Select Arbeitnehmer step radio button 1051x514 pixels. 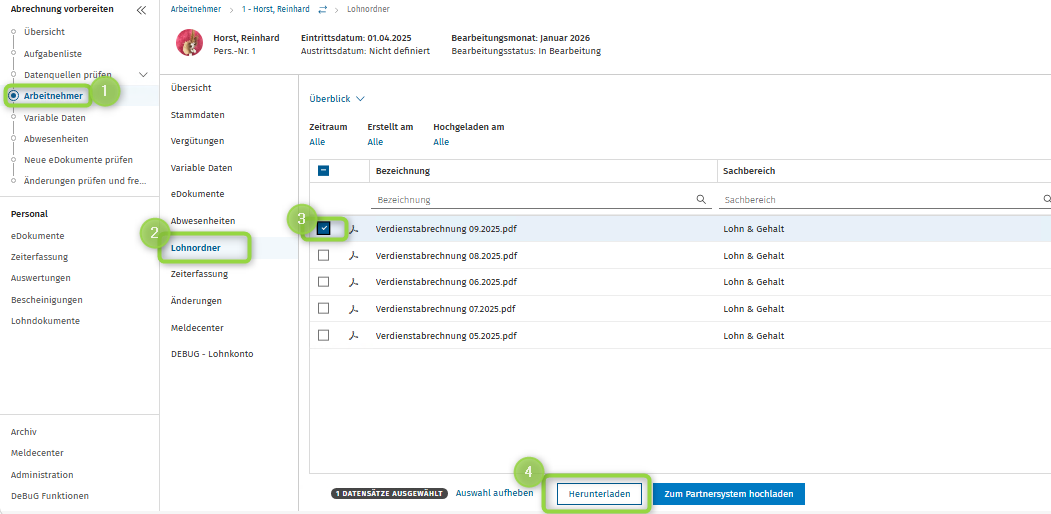pos(13,97)
